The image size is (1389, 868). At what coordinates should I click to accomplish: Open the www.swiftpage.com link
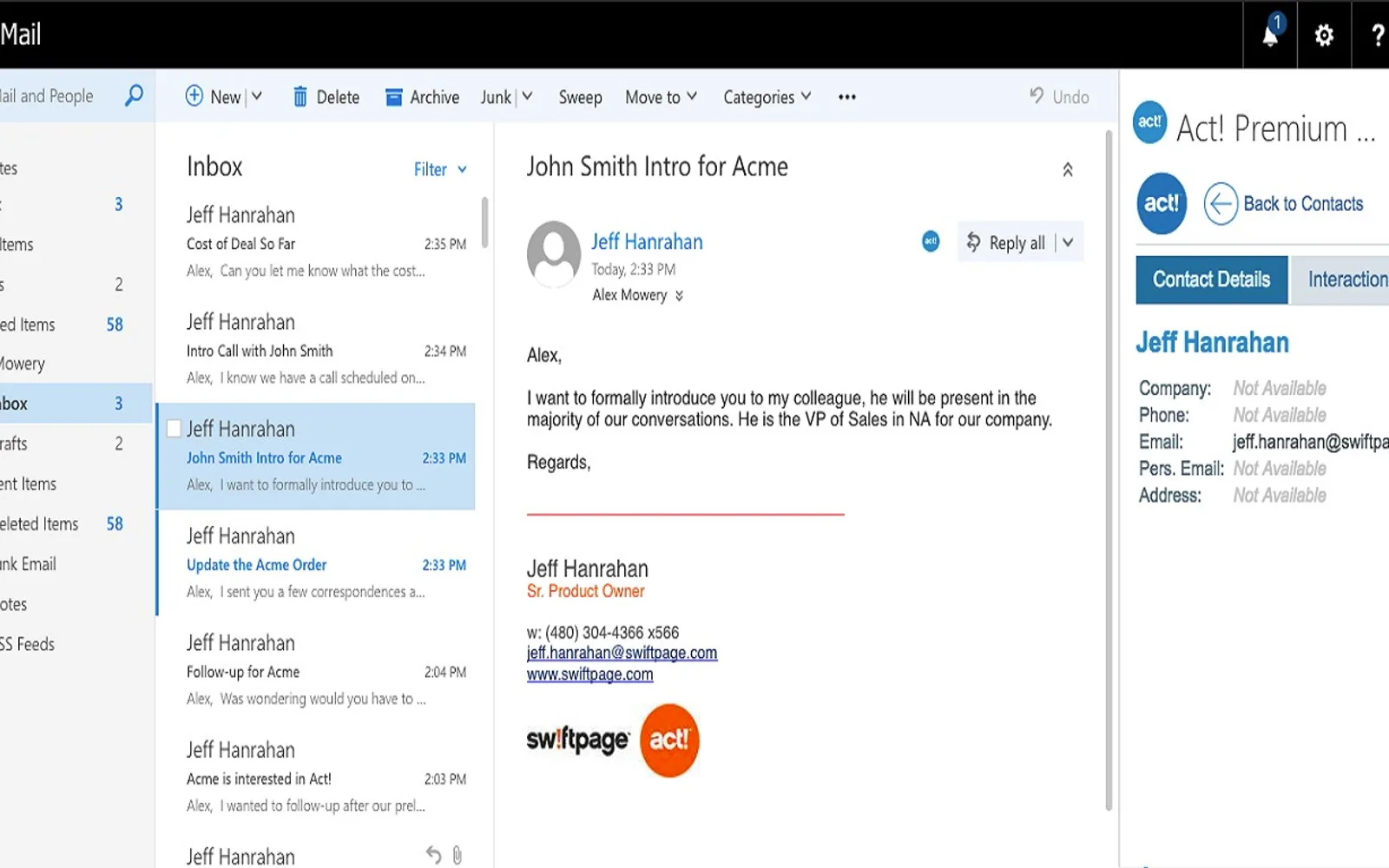point(589,674)
